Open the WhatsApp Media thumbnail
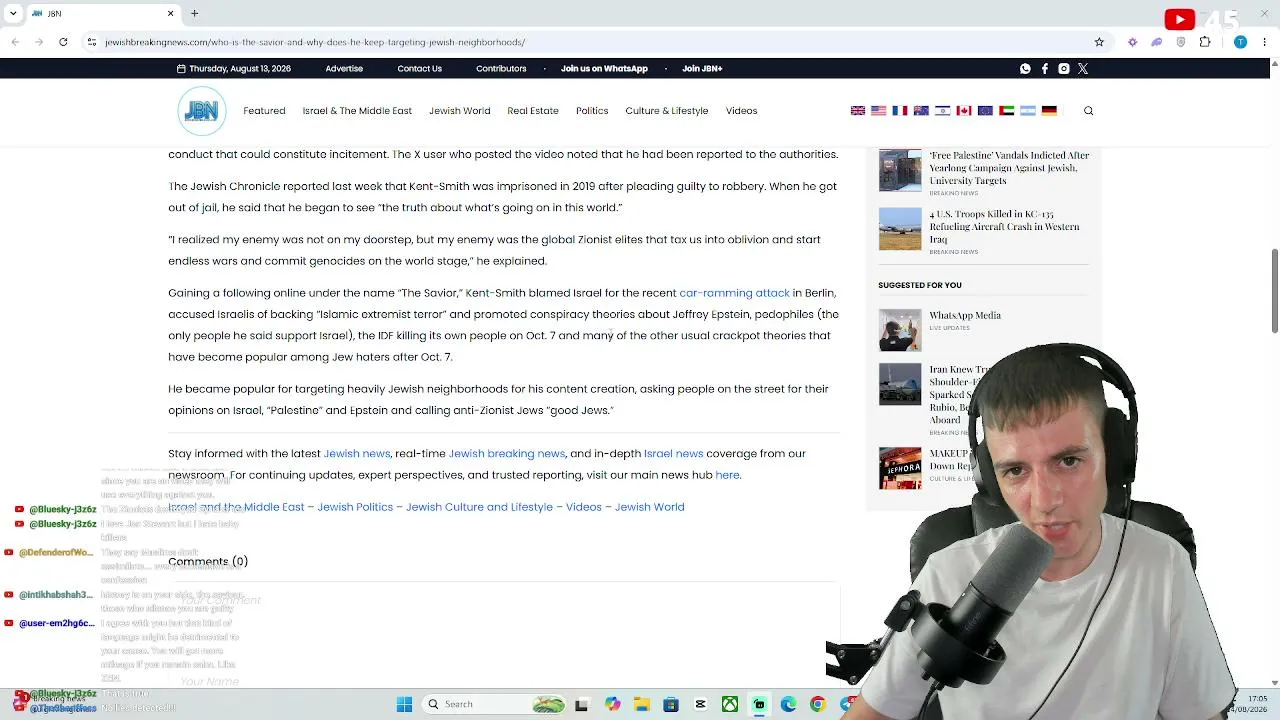The height and width of the screenshot is (720, 1280). tap(900, 330)
